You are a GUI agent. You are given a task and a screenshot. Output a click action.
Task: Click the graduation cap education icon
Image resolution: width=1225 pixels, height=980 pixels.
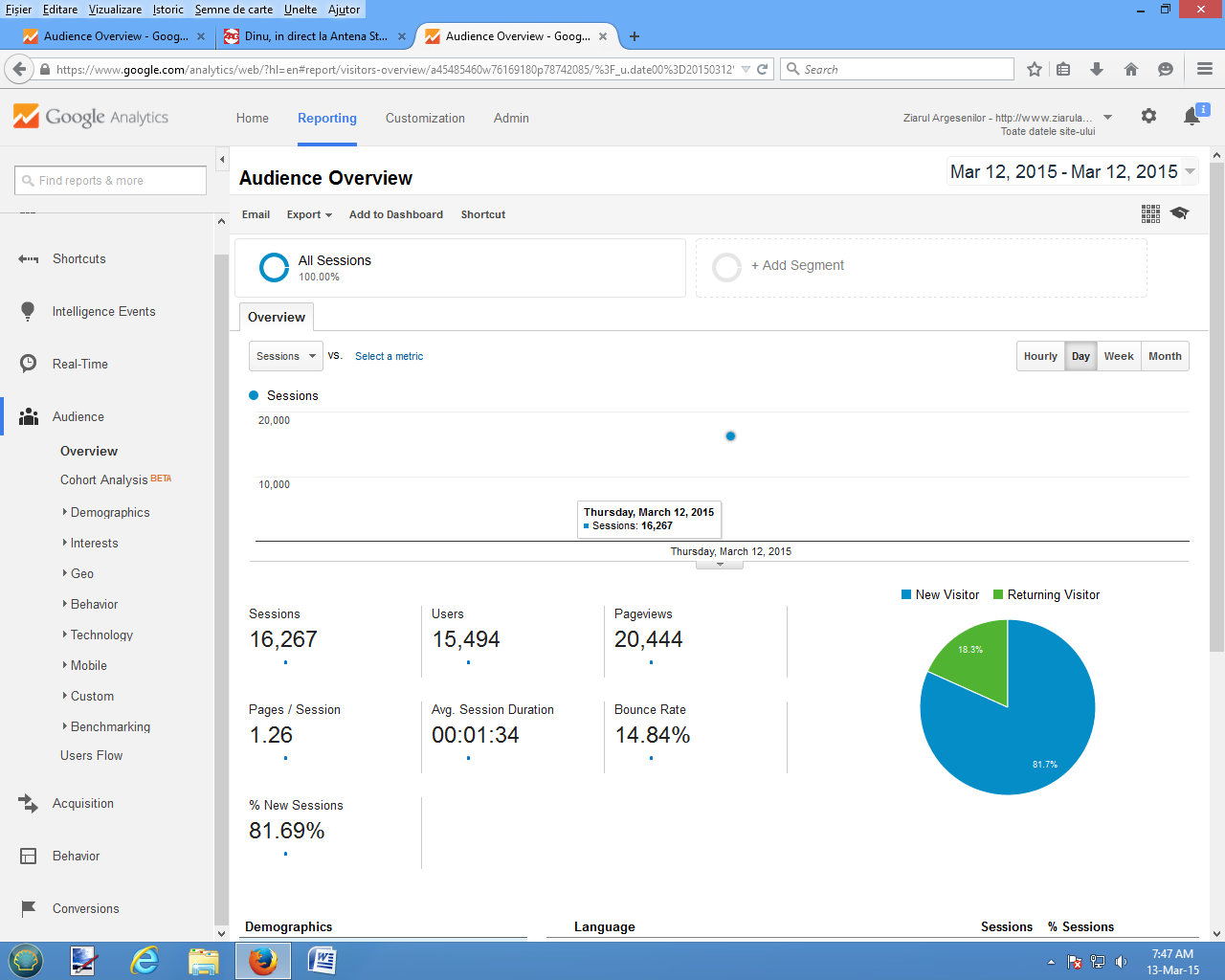coord(1179,213)
